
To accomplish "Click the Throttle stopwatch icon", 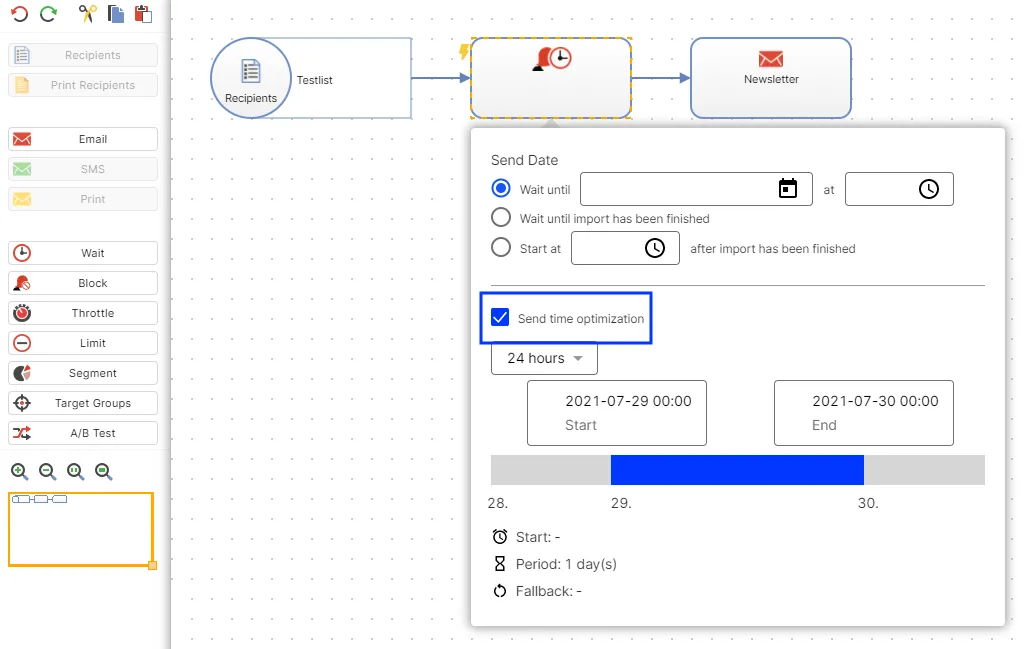I will (x=22, y=313).
